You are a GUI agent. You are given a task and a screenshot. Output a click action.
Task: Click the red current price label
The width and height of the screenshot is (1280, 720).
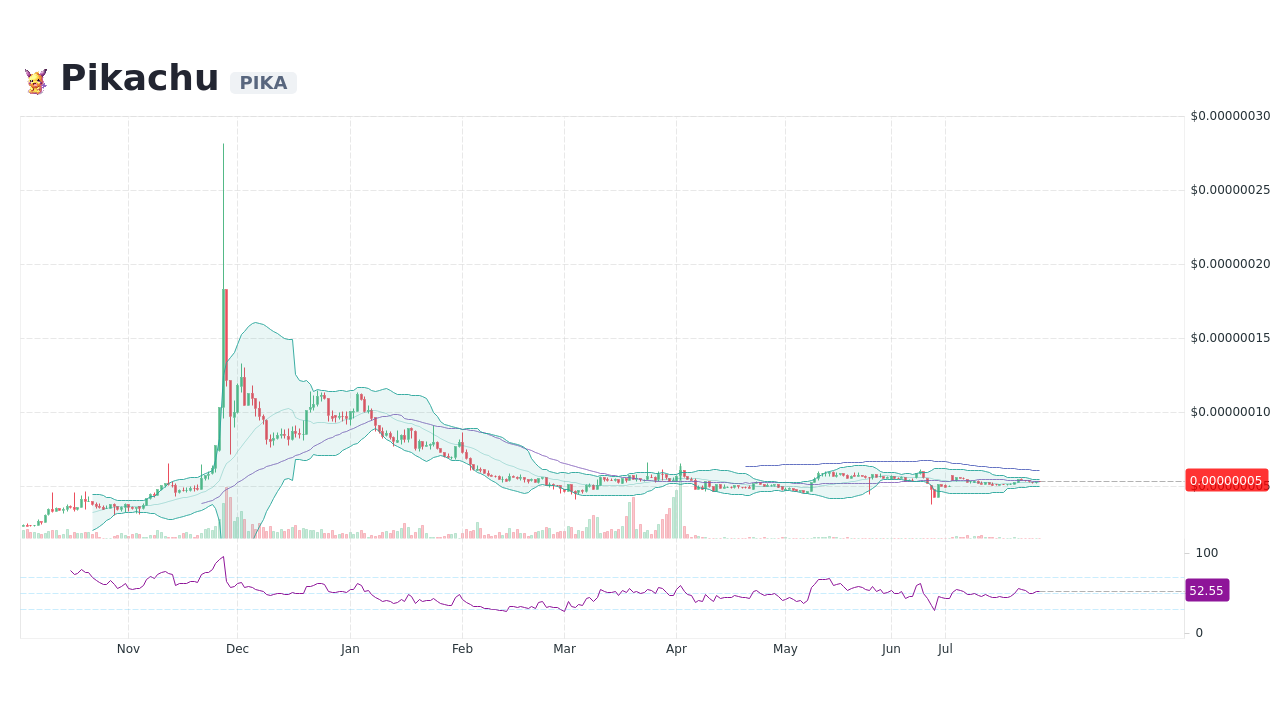coord(1227,481)
